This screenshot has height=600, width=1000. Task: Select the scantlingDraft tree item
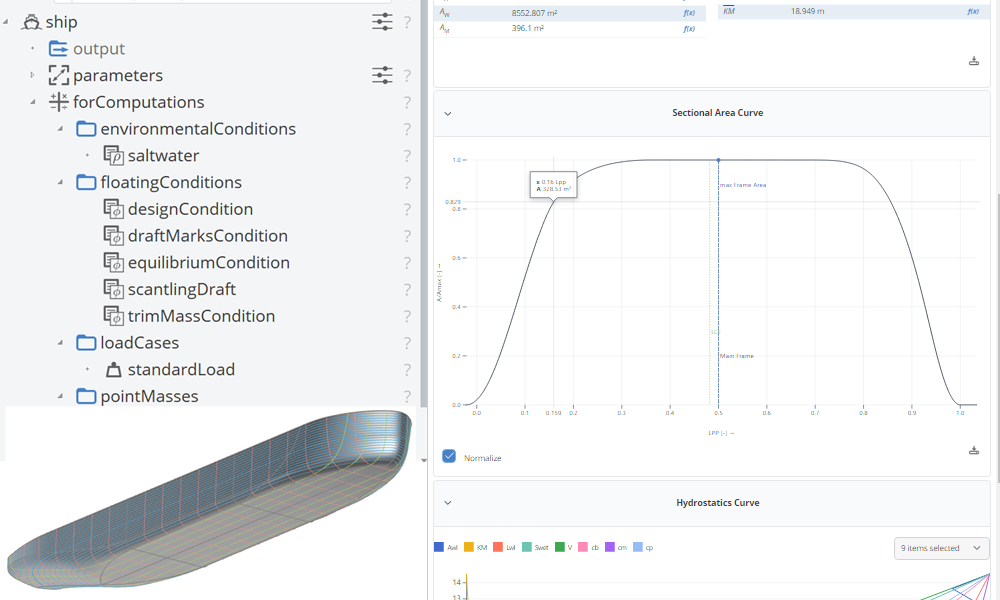pos(181,289)
